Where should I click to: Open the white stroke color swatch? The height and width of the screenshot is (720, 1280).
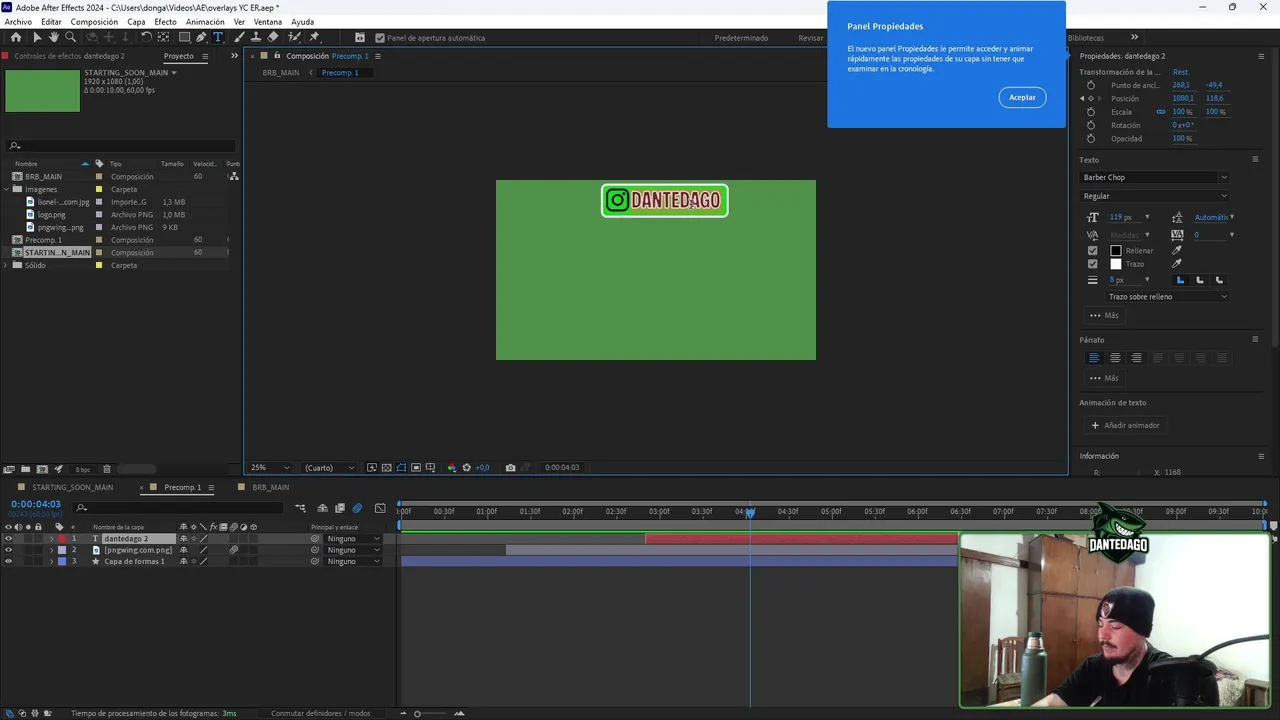[1116, 264]
